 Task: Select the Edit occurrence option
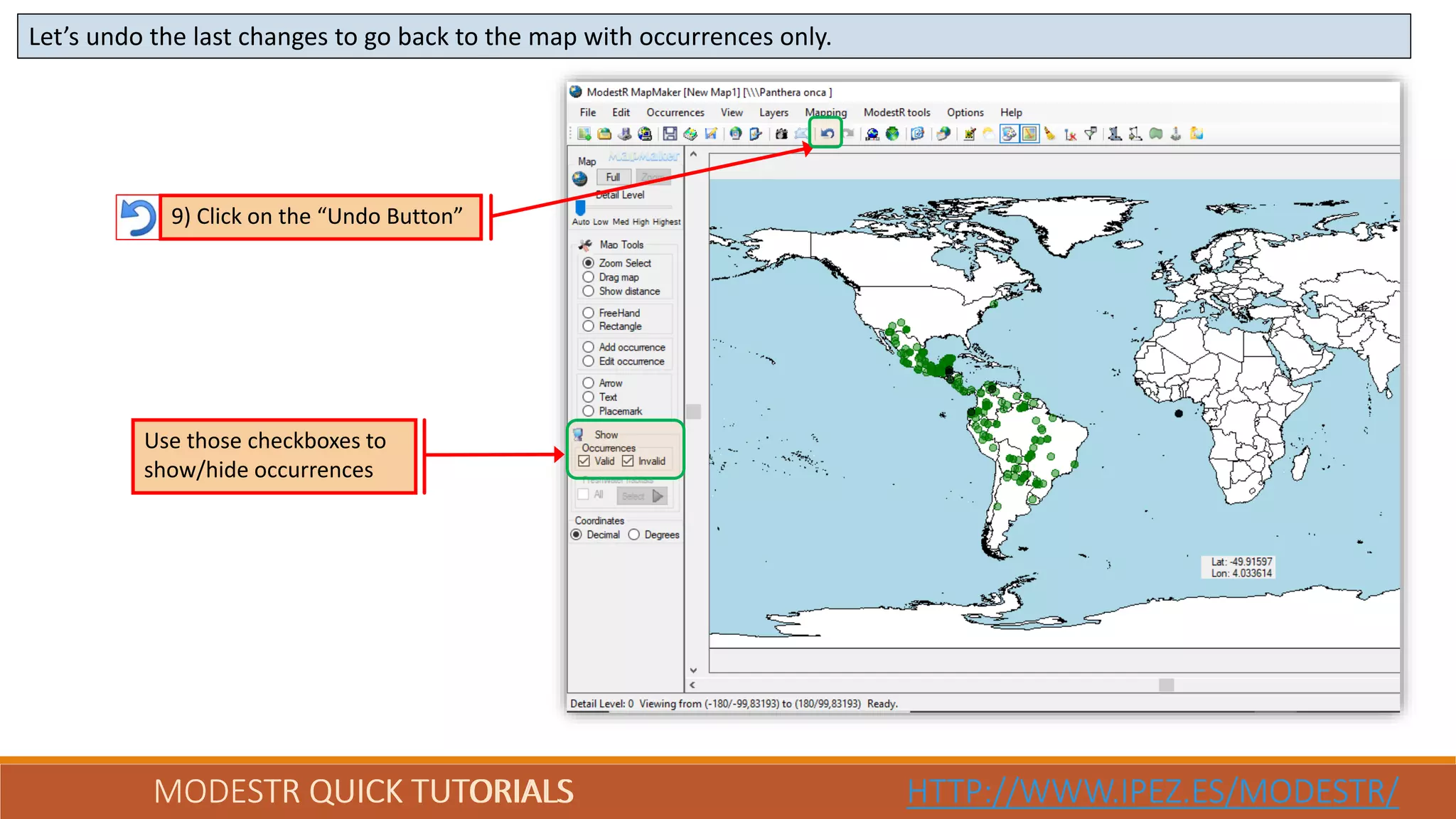(589, 361)
